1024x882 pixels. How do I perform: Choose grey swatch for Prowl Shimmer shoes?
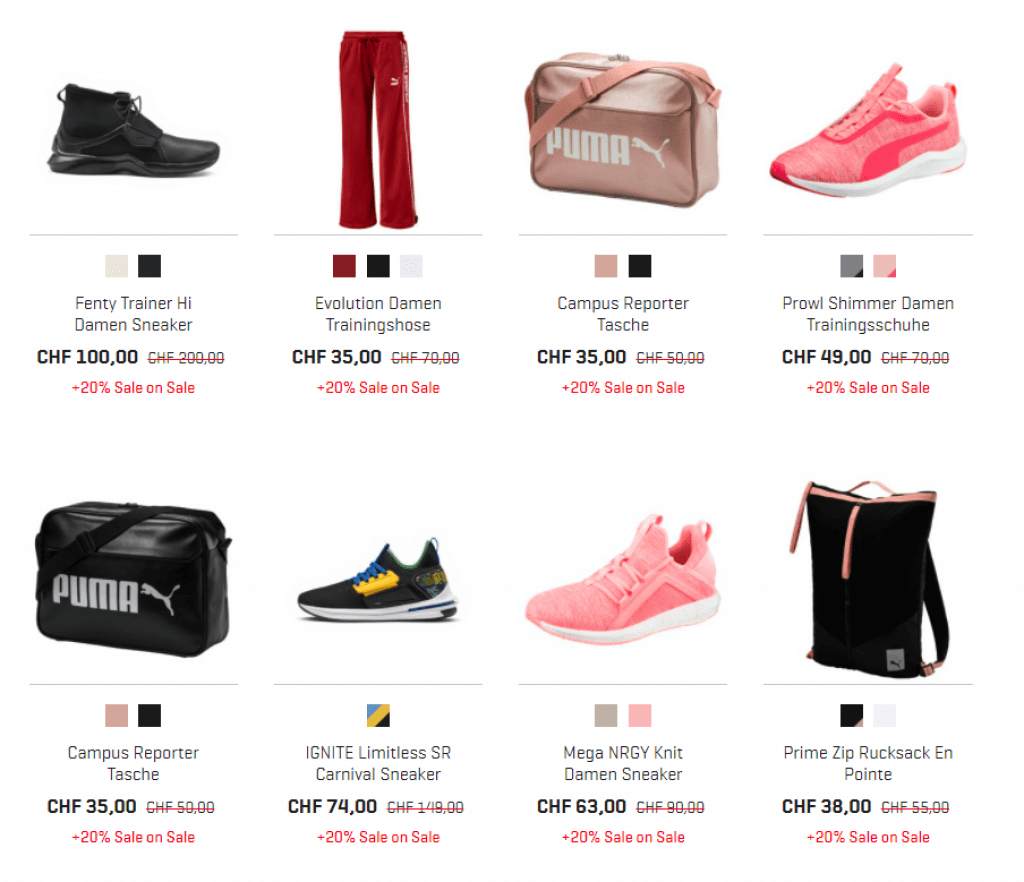coord(852,266)
